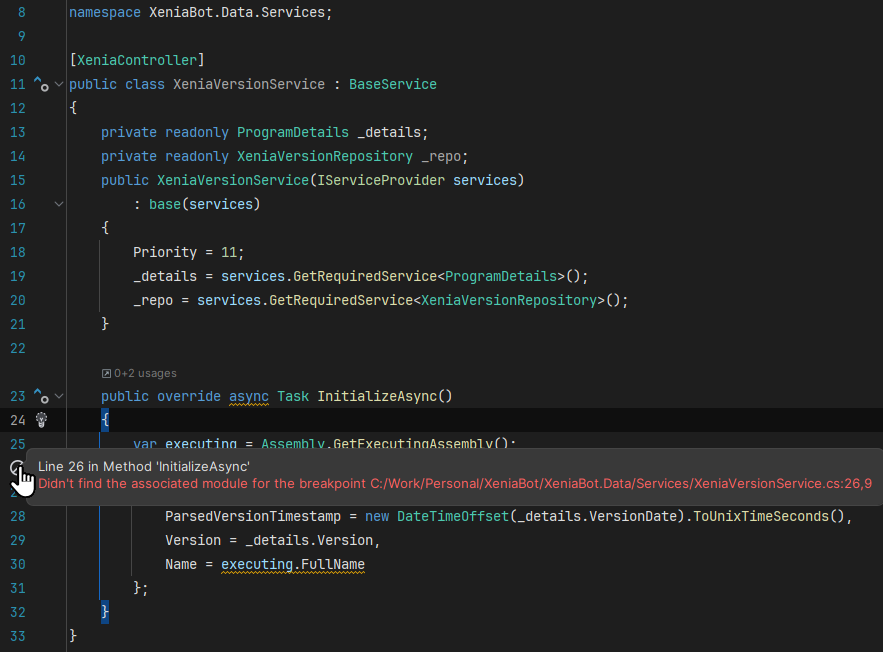Click the inheritance gutter icon on line 11
Image resolution: width=883 pixels, height=652 pixels.
(40, 85)
